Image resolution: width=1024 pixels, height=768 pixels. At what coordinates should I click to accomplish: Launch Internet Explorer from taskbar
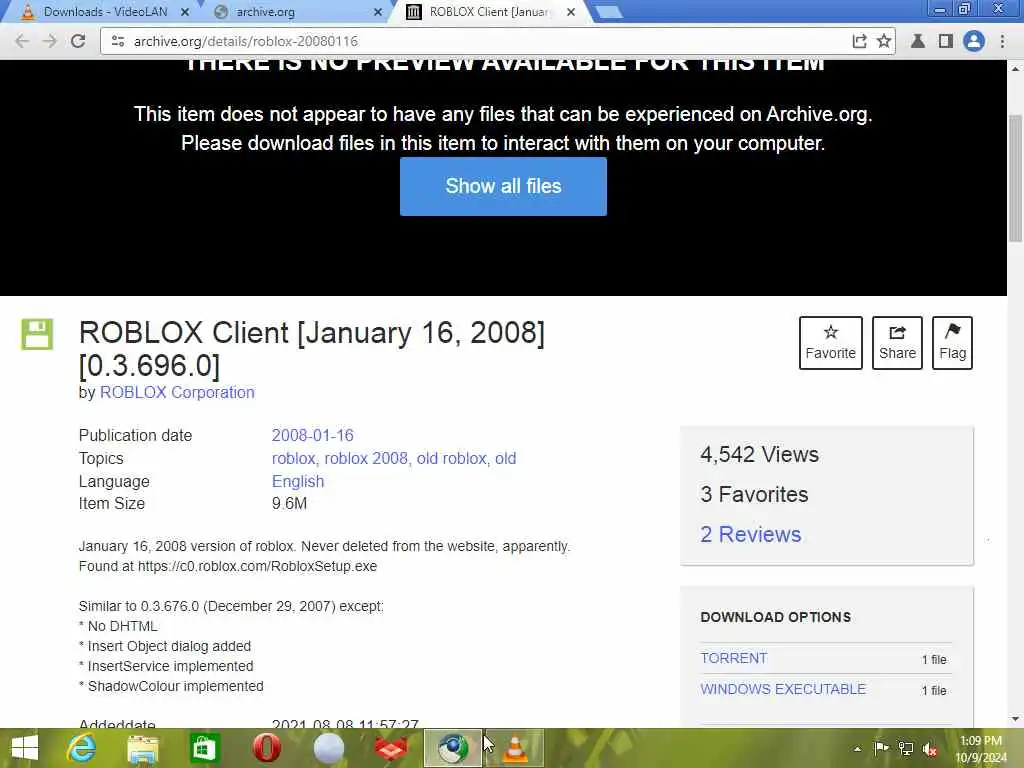click(82, 748)
